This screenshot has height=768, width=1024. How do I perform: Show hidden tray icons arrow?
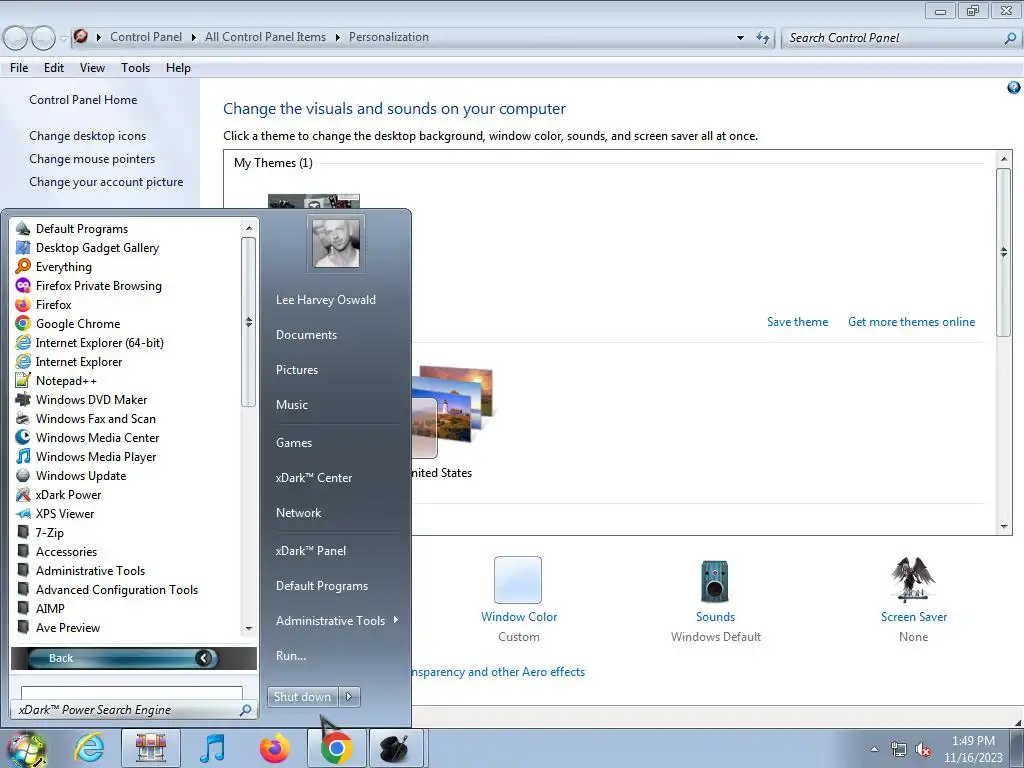[x=874, y=750]
